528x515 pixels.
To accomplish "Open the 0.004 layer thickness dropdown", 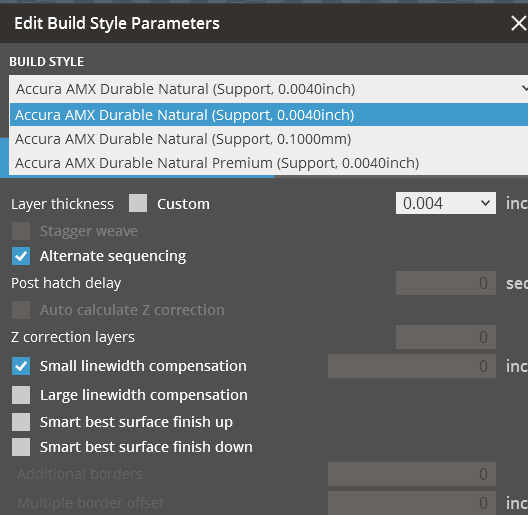I will pos(446,203).
